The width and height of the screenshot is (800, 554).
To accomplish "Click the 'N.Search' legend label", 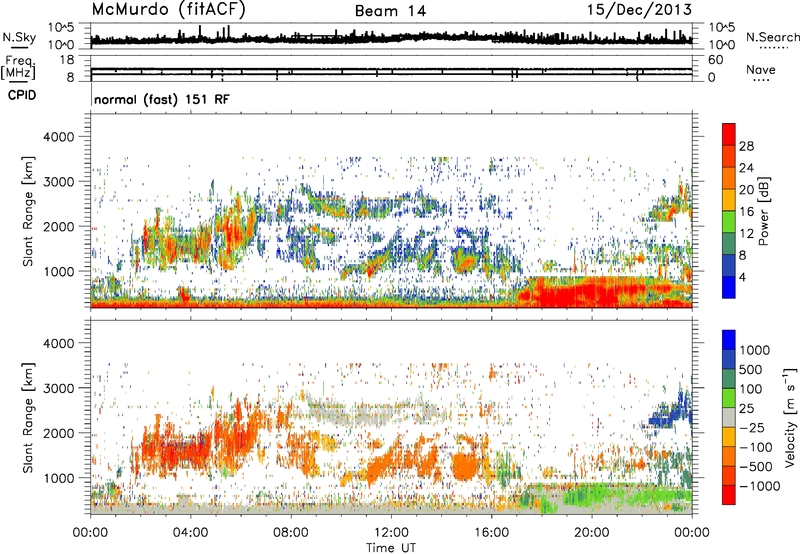I will tap(772, 37).
